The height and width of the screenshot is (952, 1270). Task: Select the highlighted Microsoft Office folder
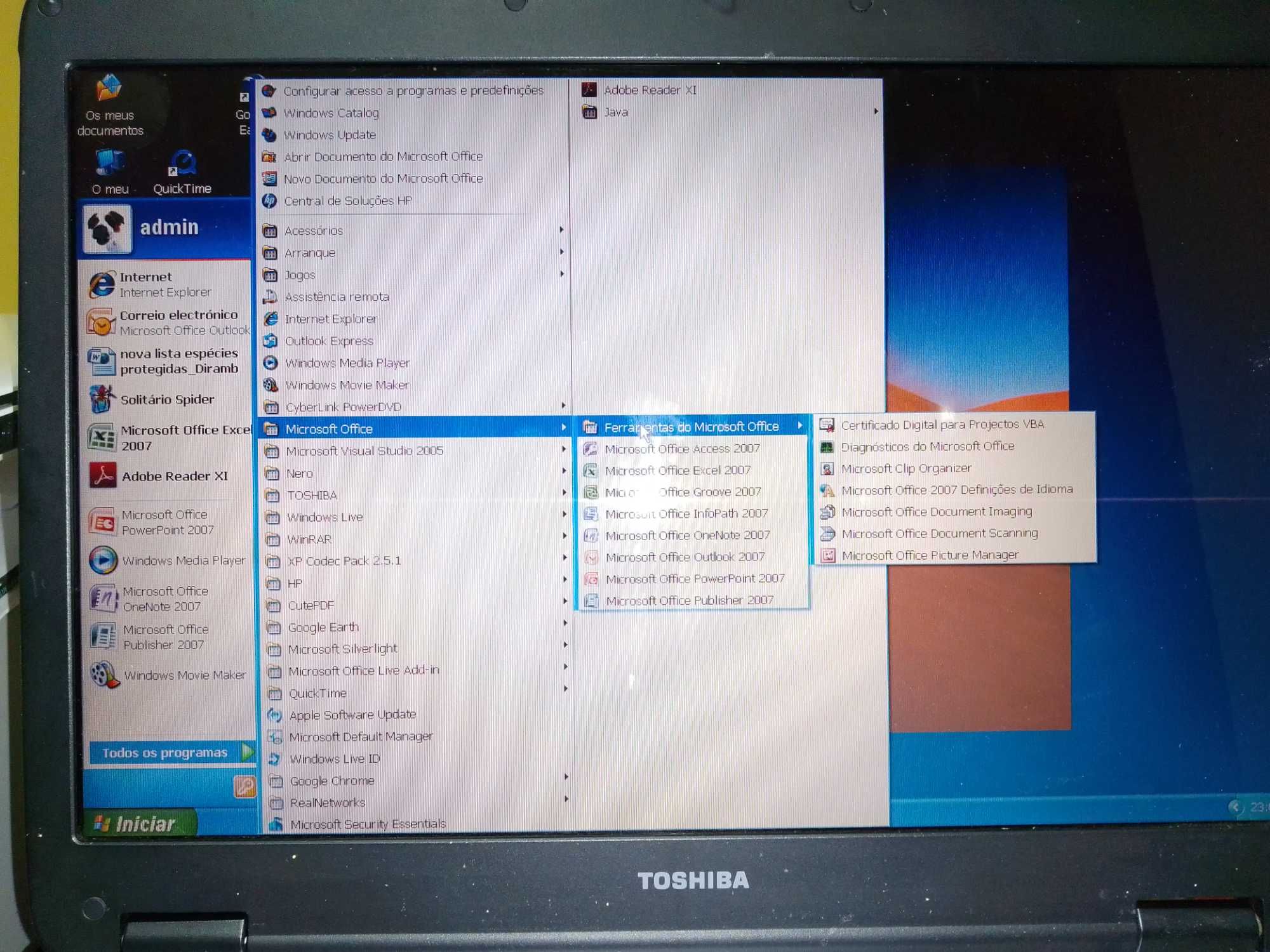coord(415,429)
